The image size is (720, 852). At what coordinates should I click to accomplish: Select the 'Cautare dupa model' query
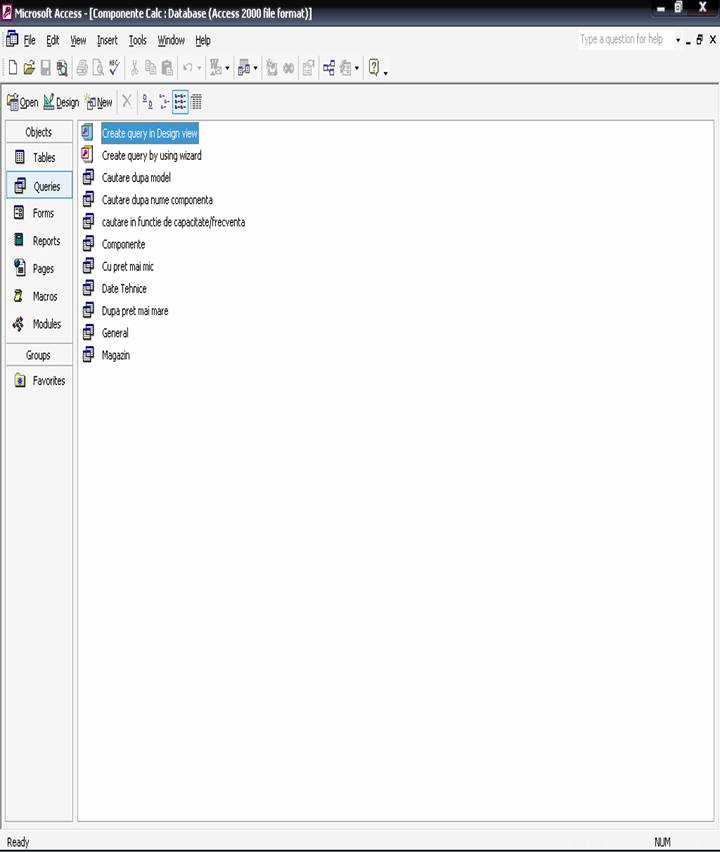136,178
